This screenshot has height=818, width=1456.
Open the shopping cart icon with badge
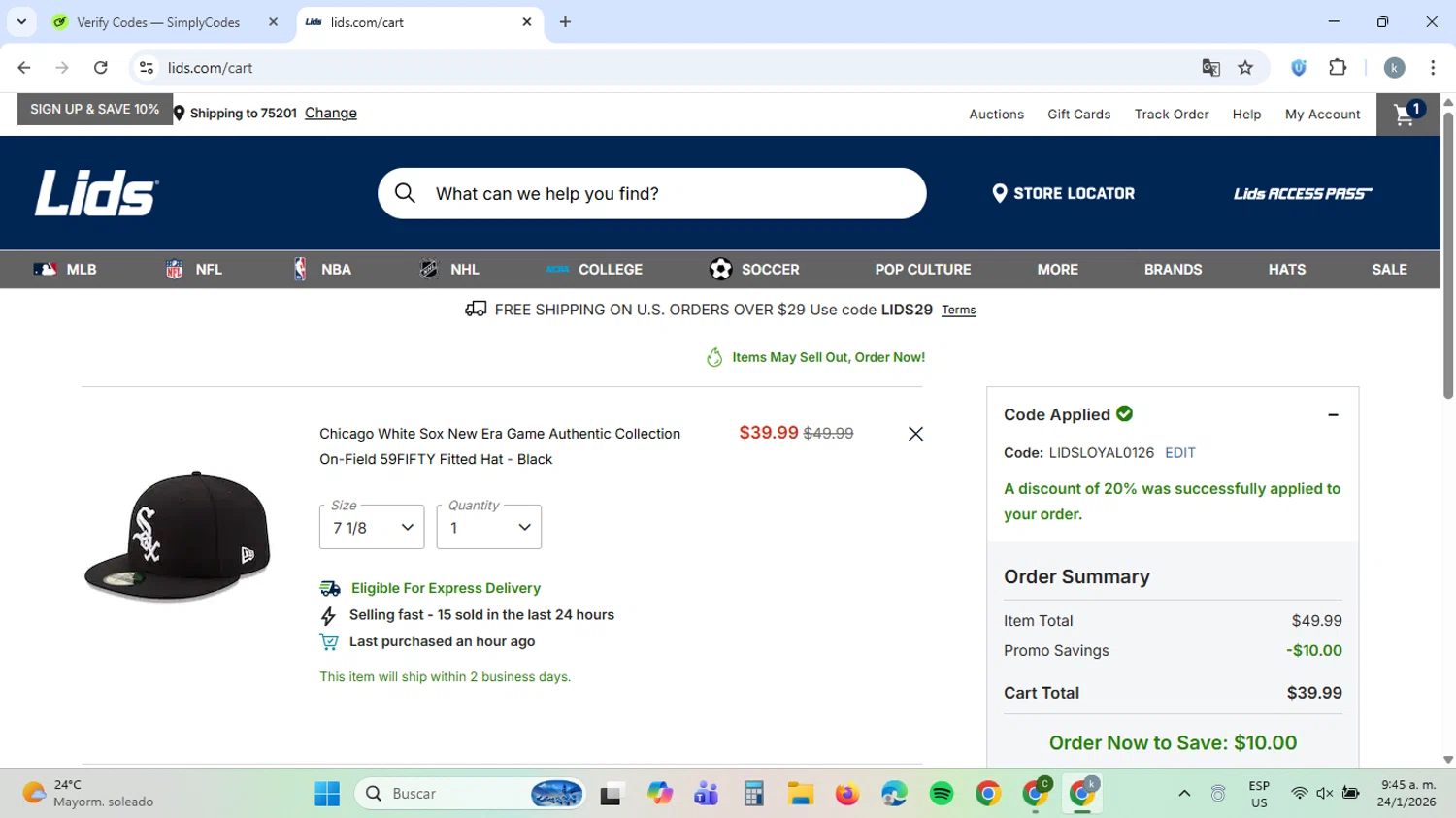1407,114
